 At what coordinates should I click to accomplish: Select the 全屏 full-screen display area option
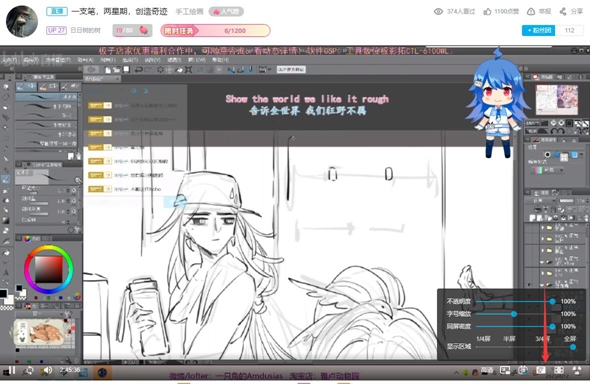pyautogui.click(x=570, y=339)
